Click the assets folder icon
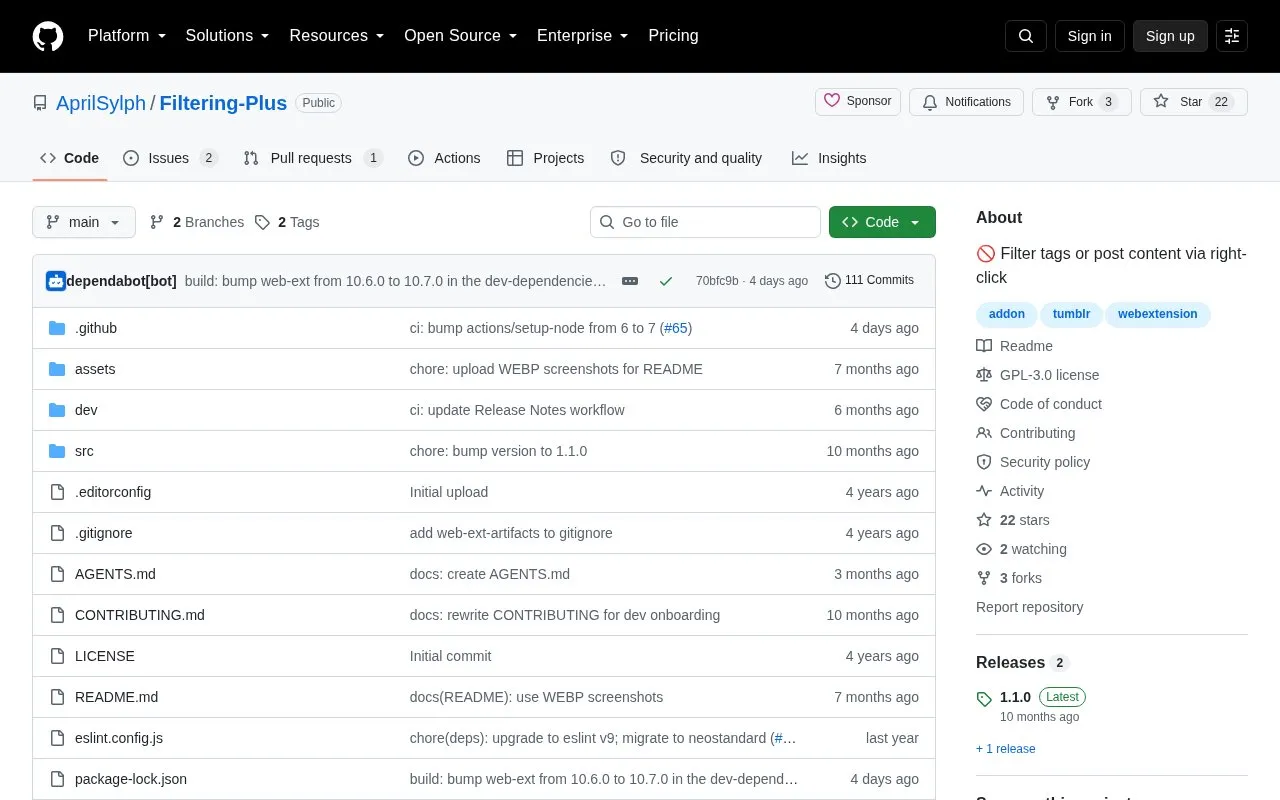This screenshot has height=800, width=1280. click(57, 369)
